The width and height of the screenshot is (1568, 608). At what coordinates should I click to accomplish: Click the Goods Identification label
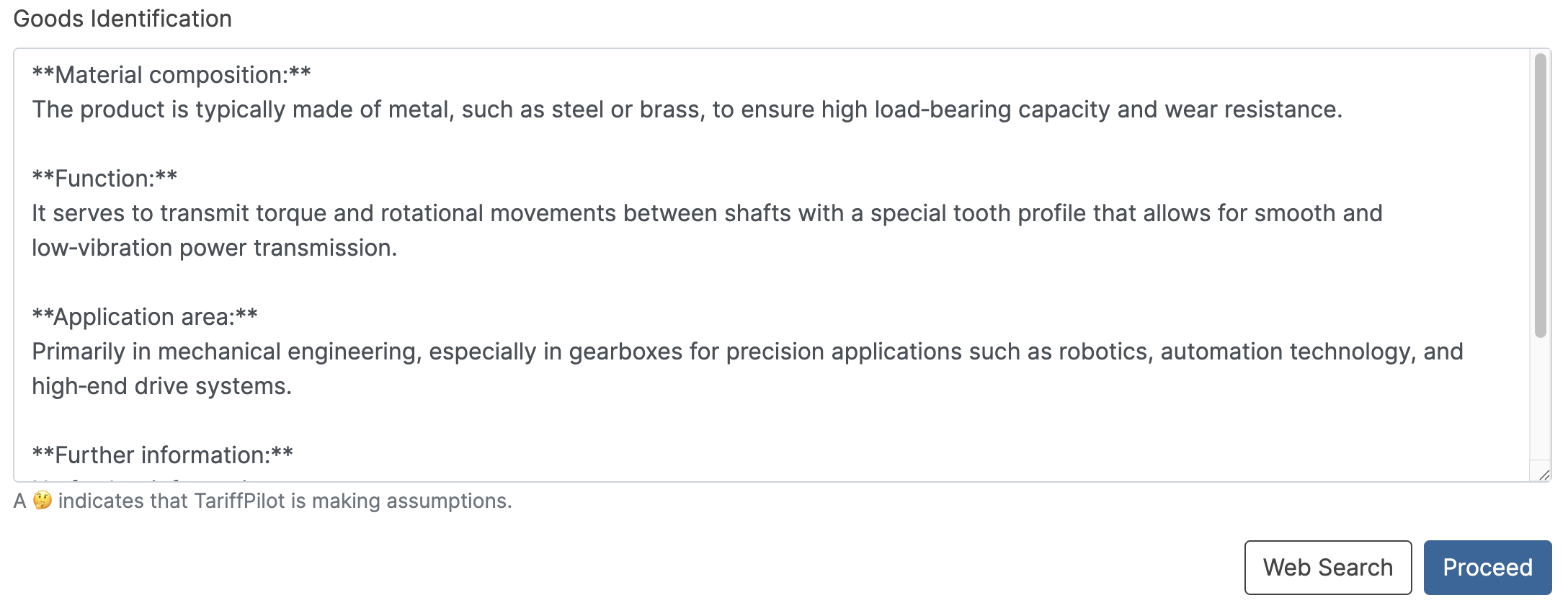point(122,18)
